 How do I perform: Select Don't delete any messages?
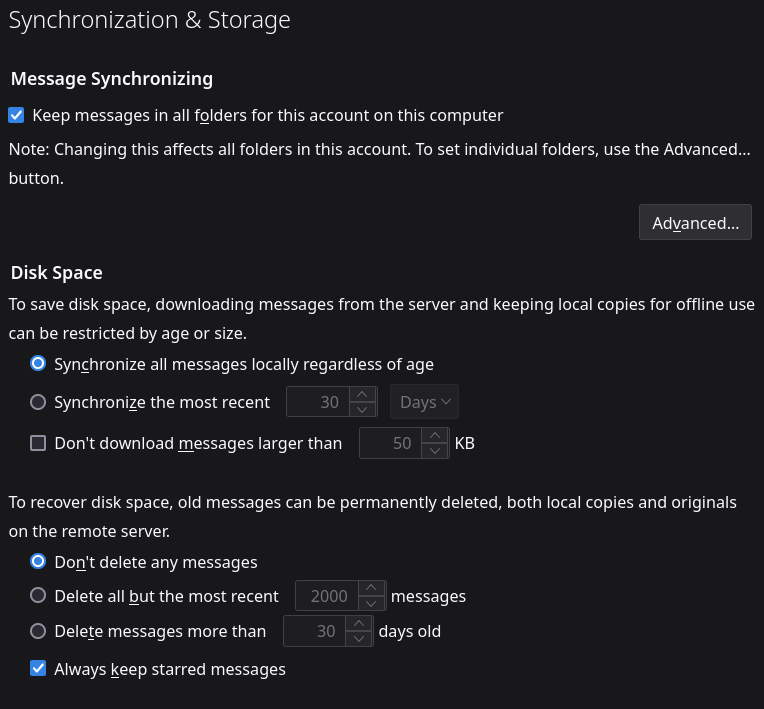(x=38, y=562)
